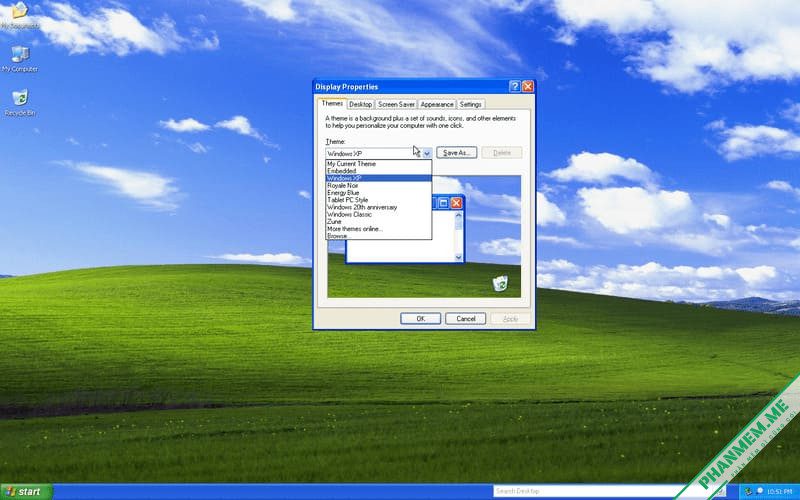This screenshot has height=500, width=800.
Task: Select the Royale Noir theme
Action: pyautogui.click(x=379, y=186)
